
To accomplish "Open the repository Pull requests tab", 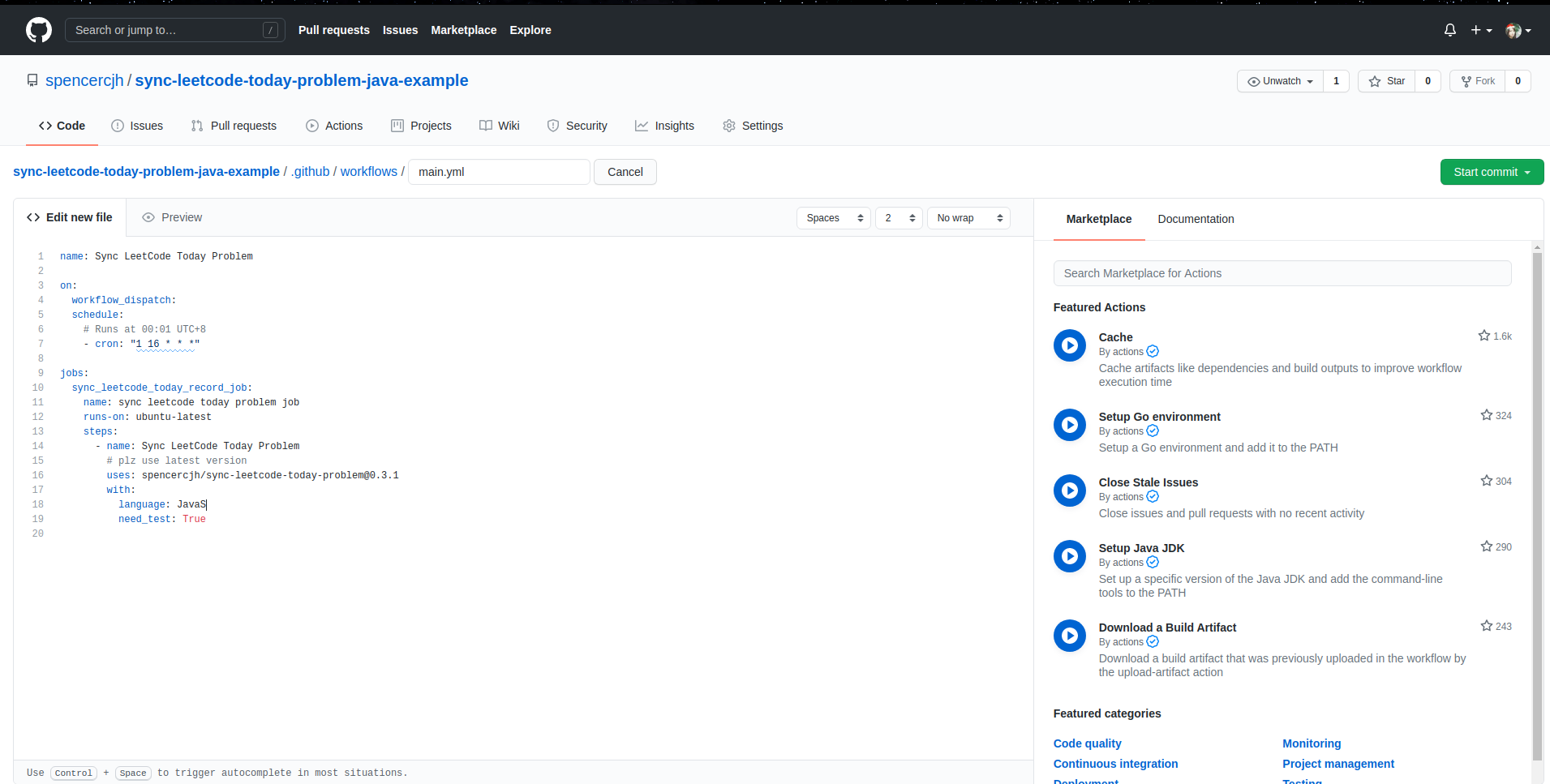I will click(234, 126).
